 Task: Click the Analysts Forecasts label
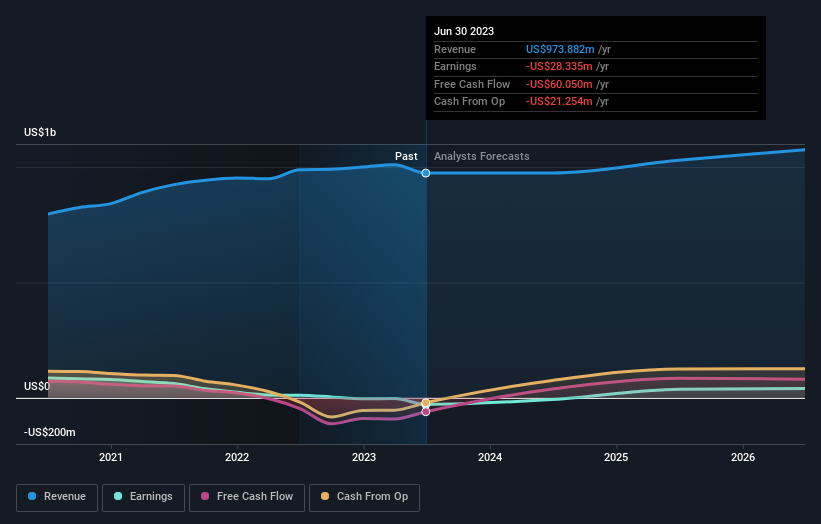pyautogui.click(x=482, y=157)
